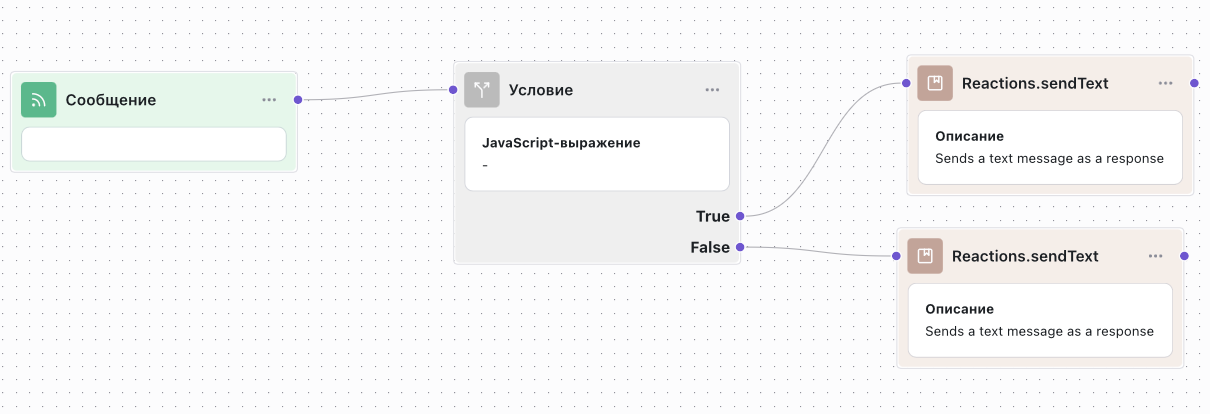
Task: Click the green Сообщение node icon
Action: (39, 100)
